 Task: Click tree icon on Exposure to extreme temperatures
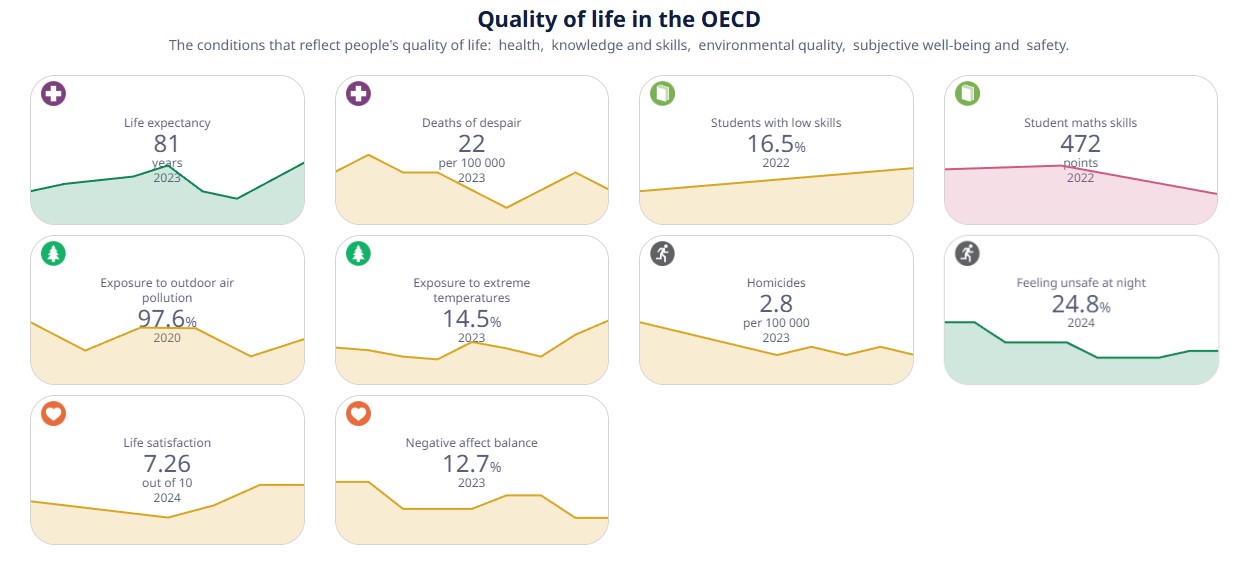[x=358, y=254]
